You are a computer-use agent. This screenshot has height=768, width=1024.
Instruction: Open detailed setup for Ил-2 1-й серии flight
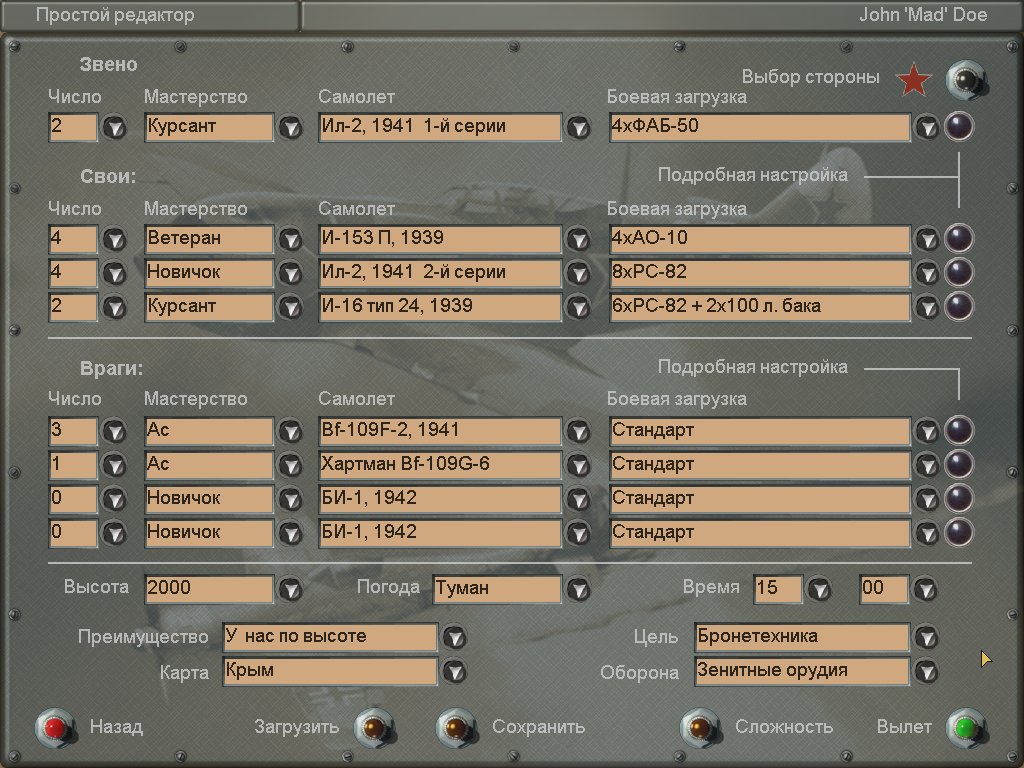click(x=959, y=127)
